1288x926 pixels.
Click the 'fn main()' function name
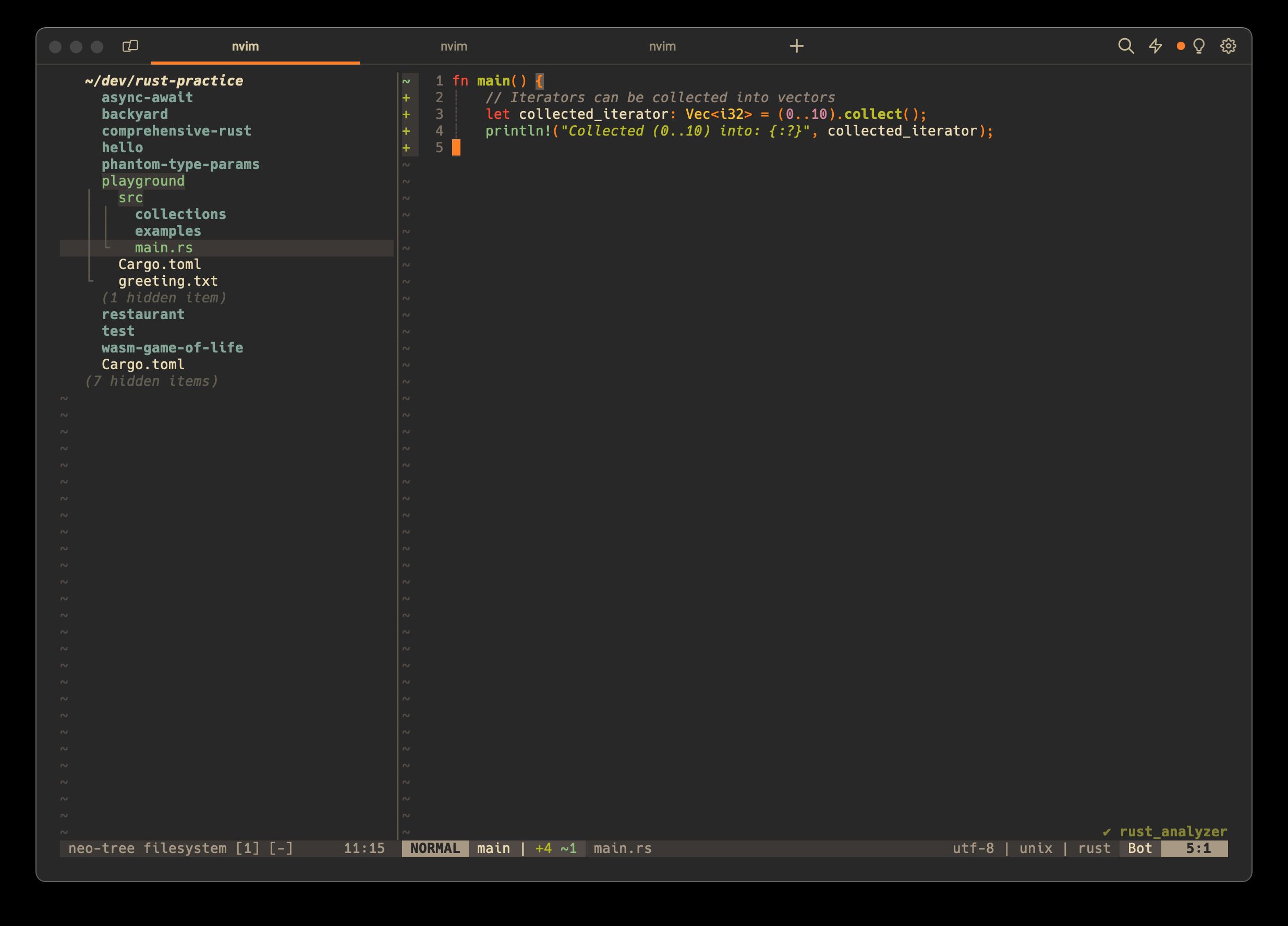coord(493,81)
